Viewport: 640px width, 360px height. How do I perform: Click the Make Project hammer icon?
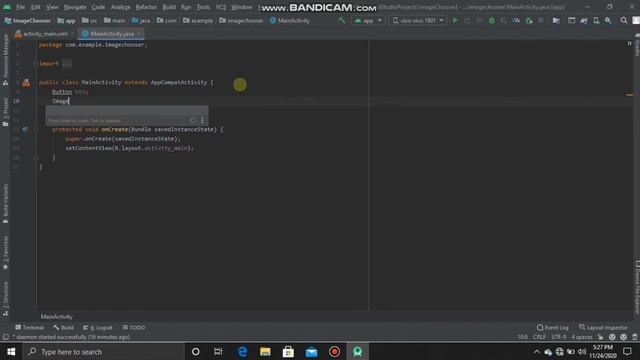pyautogui.click(x=341, y=20)
